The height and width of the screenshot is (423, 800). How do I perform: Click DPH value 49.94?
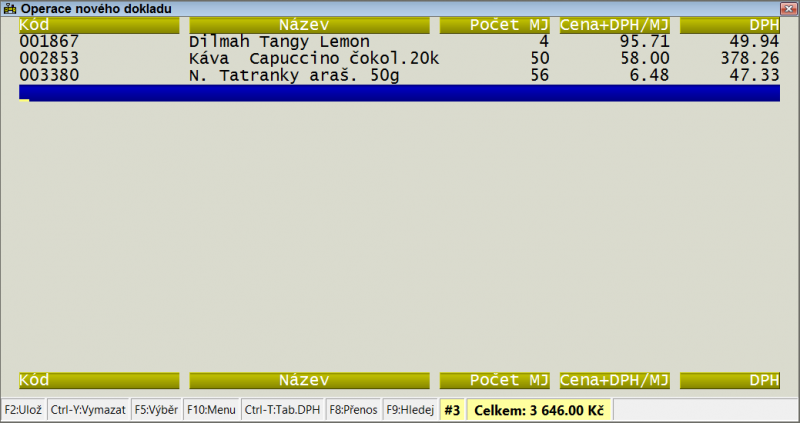click(754, 42)
